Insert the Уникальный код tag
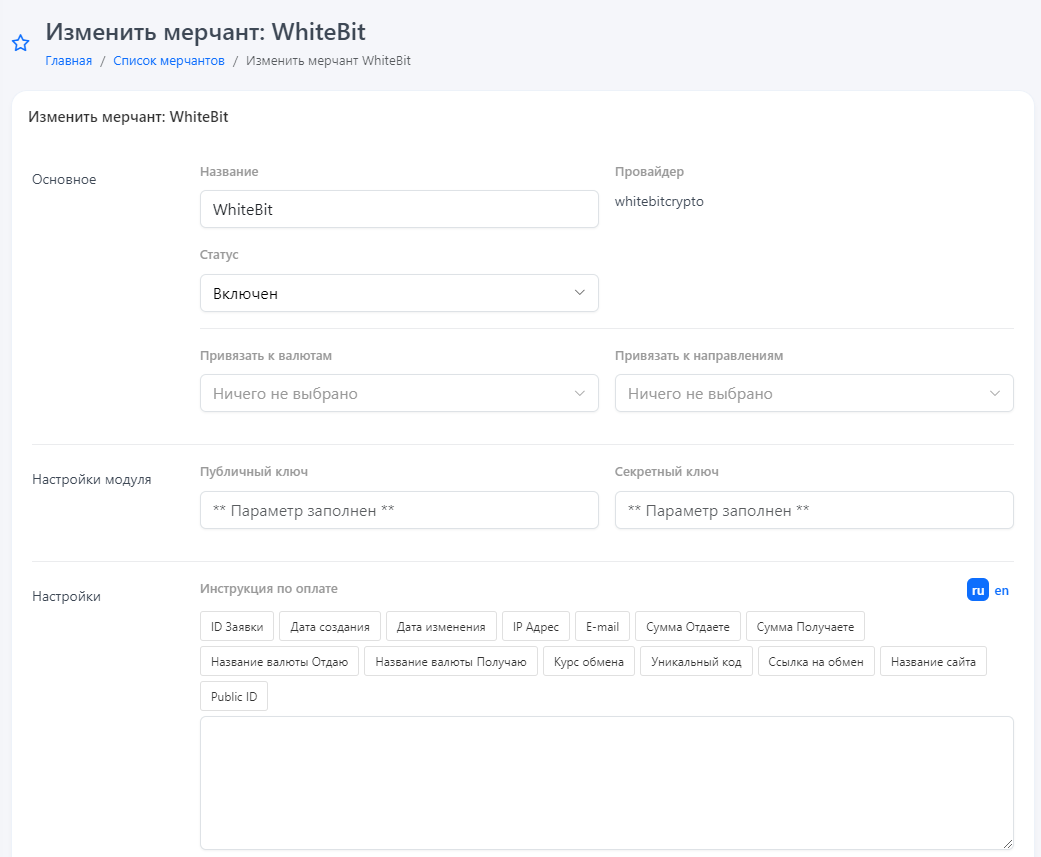 coord(696,662)
